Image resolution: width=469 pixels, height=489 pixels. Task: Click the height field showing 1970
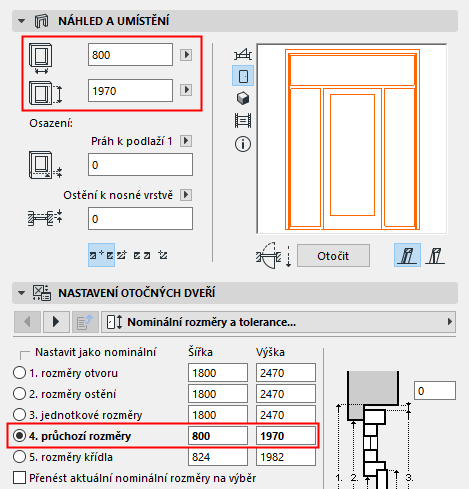click(130, 91)
